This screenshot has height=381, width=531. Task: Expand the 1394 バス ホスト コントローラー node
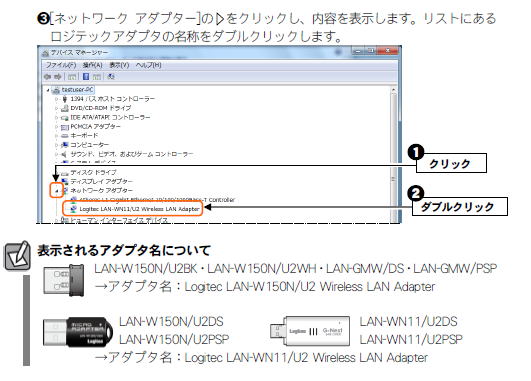pyautogui.click(x=57, y=99)
